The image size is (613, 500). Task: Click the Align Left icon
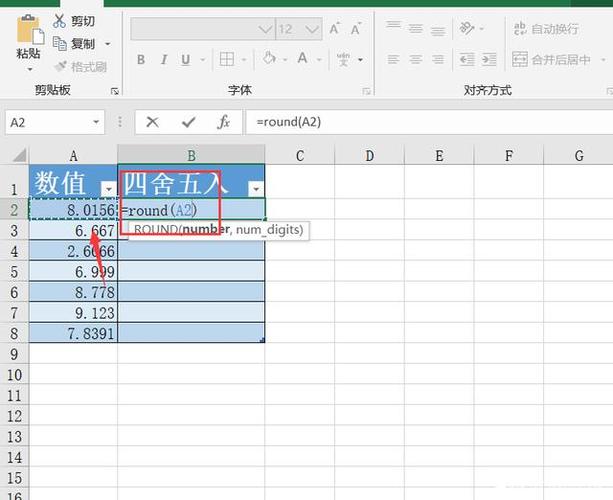[393, 59]
